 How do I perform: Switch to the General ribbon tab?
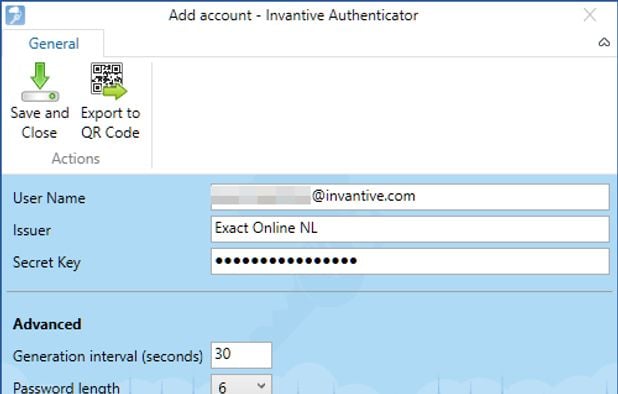point(54,43)
